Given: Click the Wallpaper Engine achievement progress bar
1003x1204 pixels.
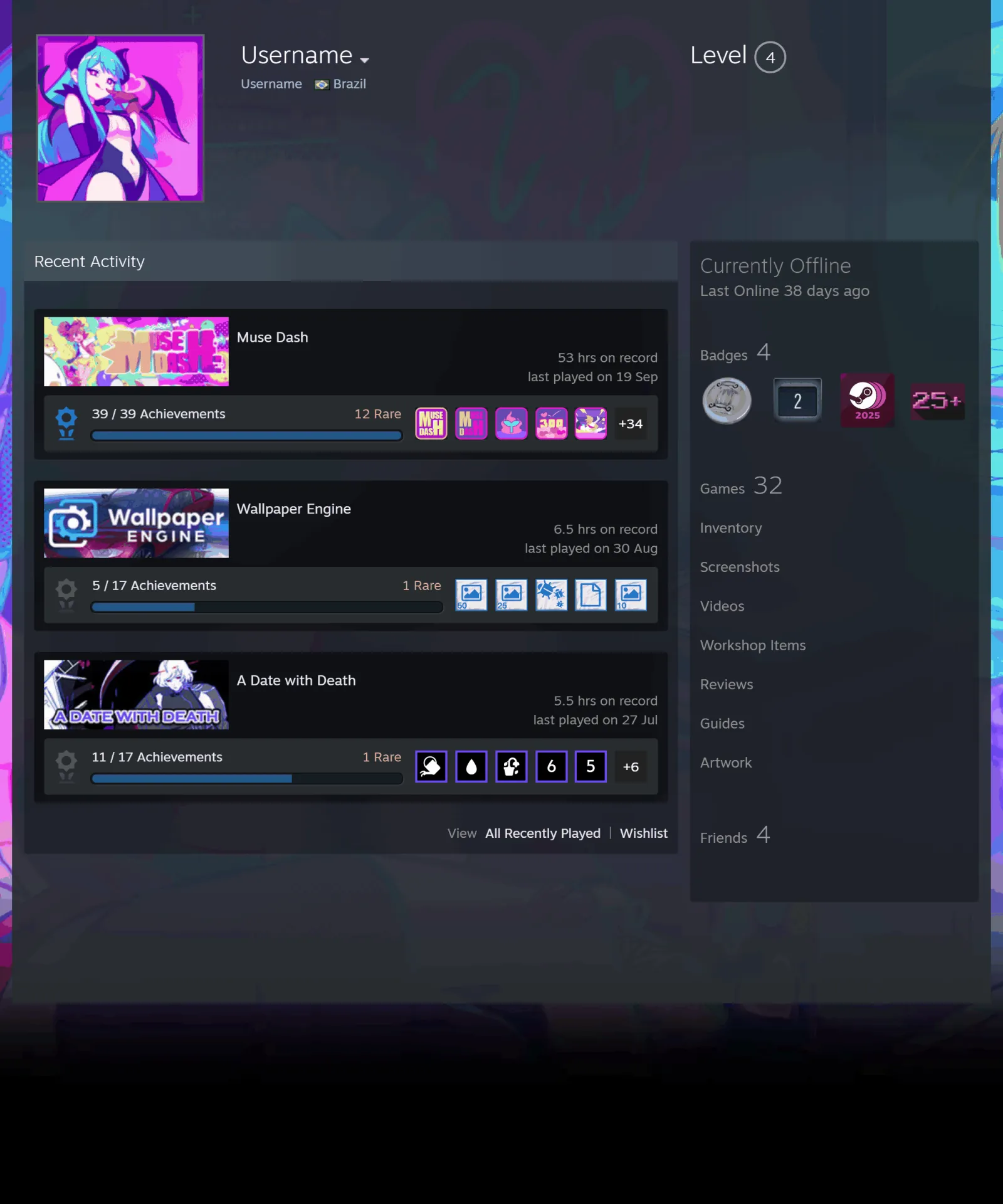Looking at the screenshot, I should 267,607.
